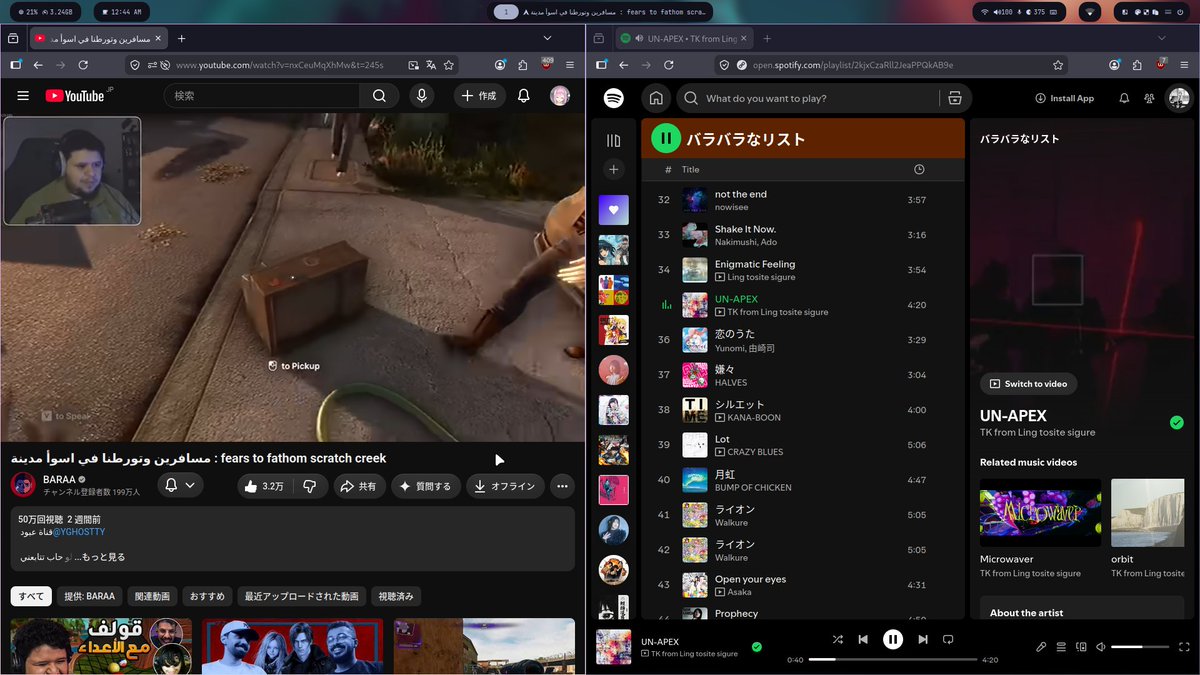Skip to next track in Spotify

pyautogui.click(x=923, y=639)
